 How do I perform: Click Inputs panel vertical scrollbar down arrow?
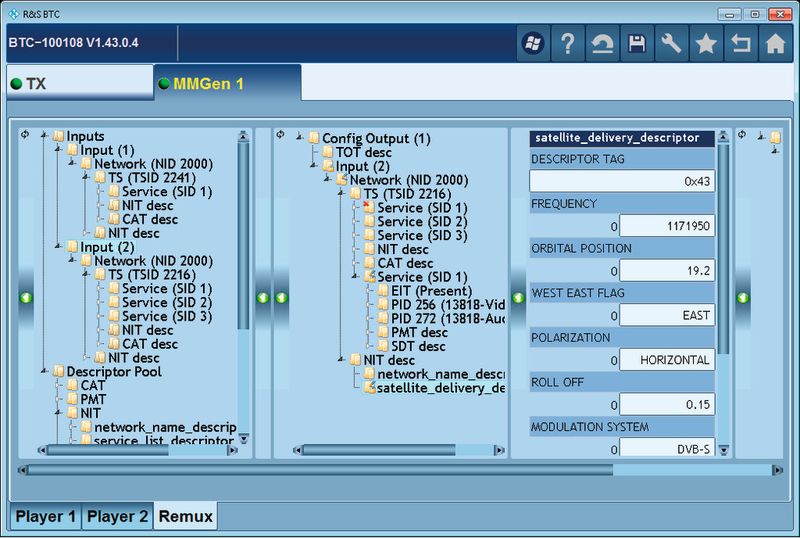coord(243,439)
